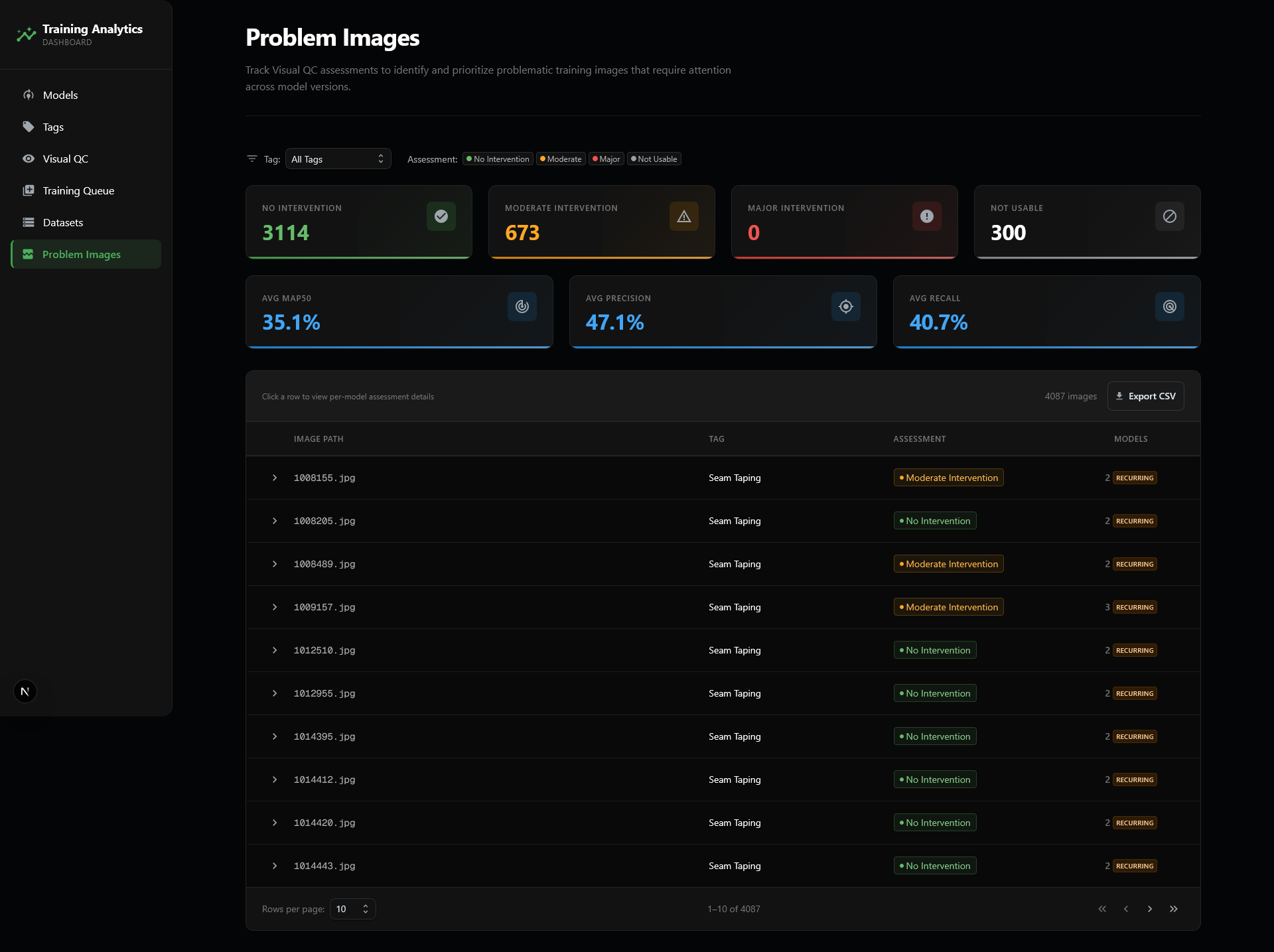1274x952 pixels.
Task: Open the Tags page
Action: [x=86, y=127]
